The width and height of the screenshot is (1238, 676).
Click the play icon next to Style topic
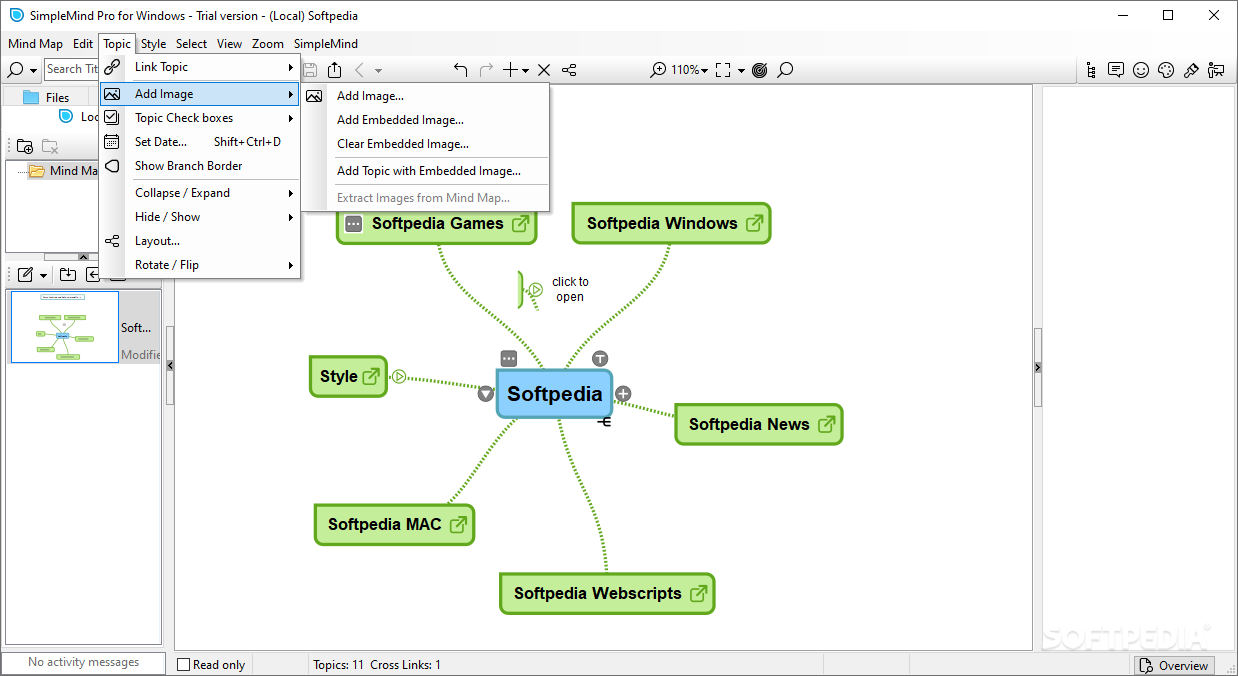(x=399, y=377)
